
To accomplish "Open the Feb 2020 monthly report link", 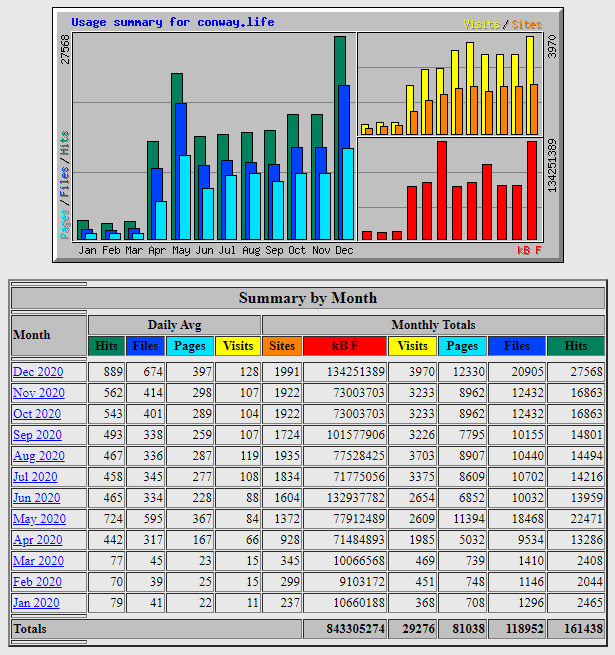I will pyautogui.click(x=37, y=581).
